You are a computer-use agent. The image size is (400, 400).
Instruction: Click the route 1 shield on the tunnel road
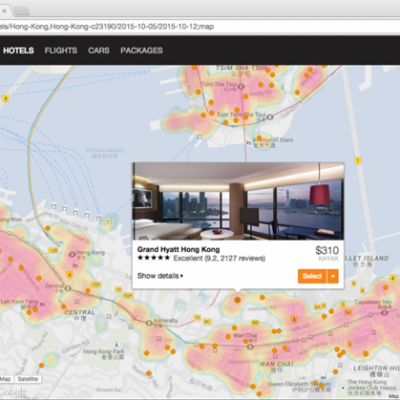coord(357,161)
